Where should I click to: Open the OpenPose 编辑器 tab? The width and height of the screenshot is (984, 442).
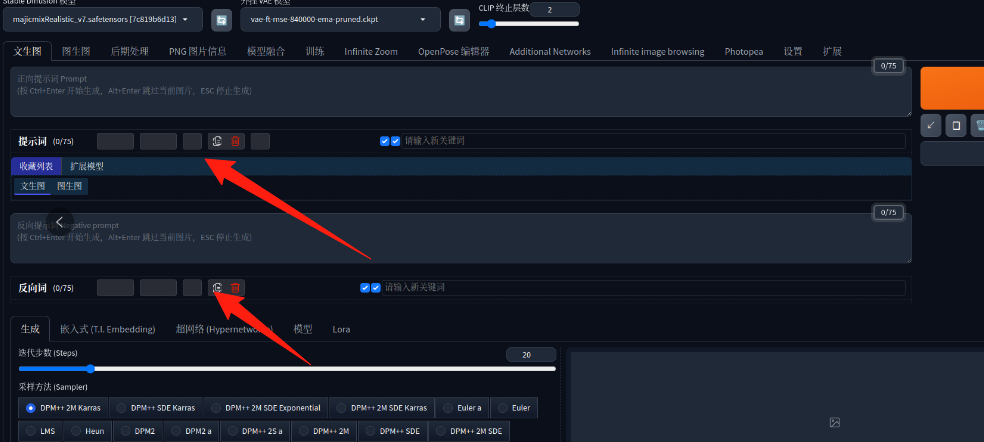pyautogui.click(x=453, y=51)
